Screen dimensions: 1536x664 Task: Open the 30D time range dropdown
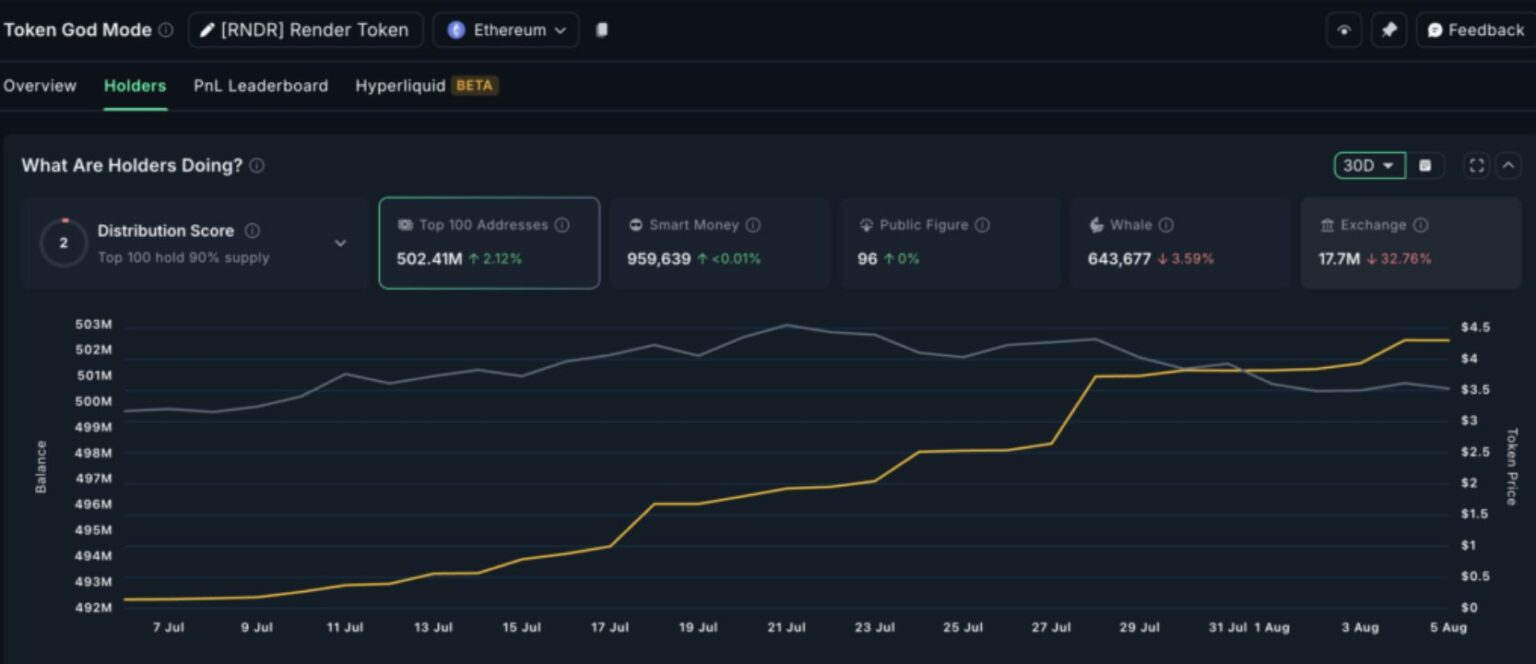click(1369, 165)
